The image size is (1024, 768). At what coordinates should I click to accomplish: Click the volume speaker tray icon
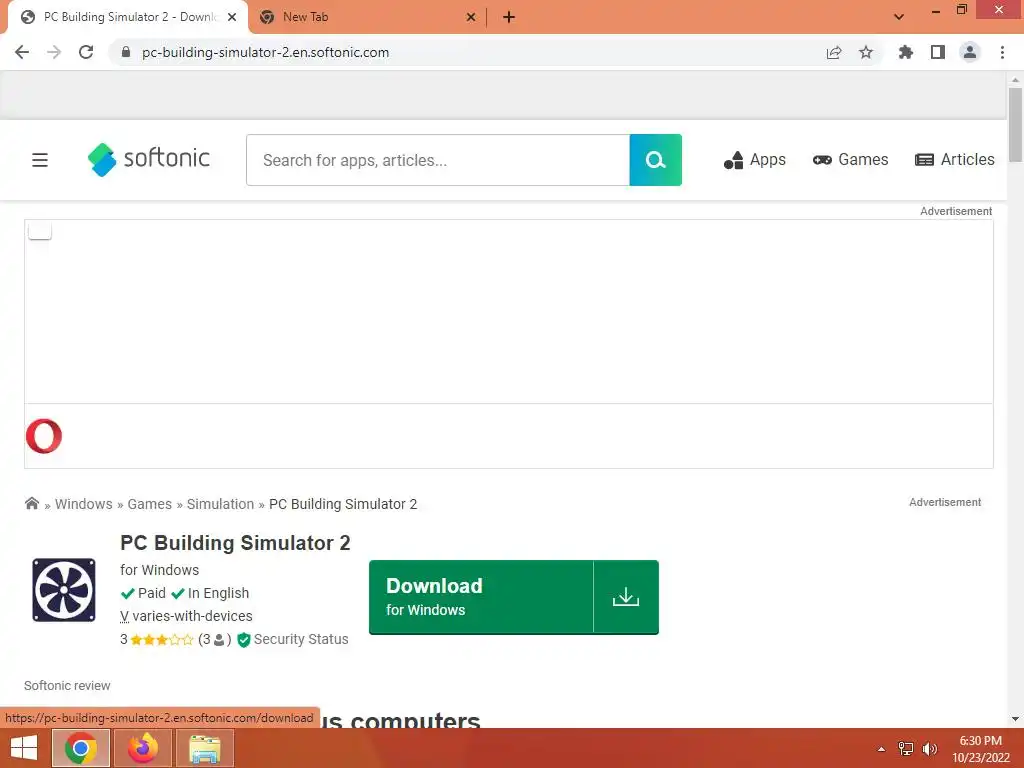[x=929, y=749]
